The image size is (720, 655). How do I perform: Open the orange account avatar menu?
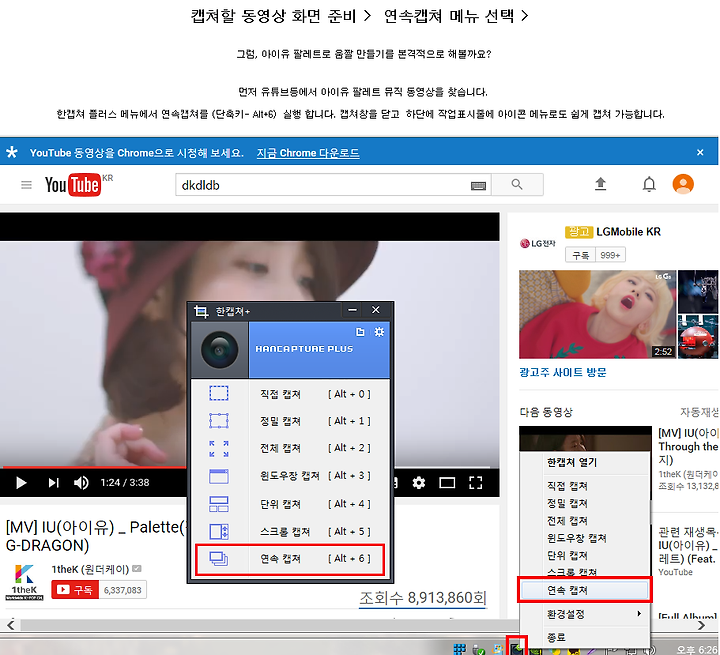pos(683,184)
